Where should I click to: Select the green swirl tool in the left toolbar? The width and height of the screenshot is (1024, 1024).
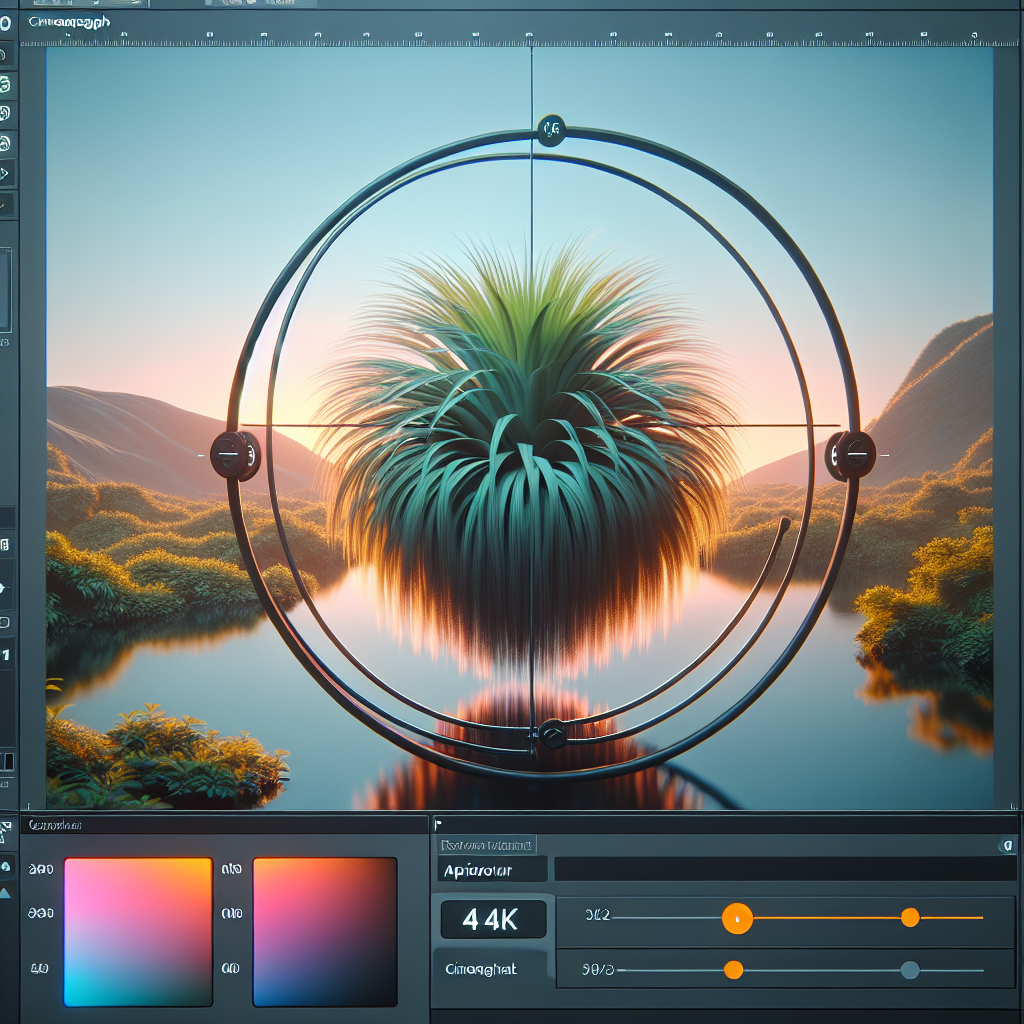[5, 84]
